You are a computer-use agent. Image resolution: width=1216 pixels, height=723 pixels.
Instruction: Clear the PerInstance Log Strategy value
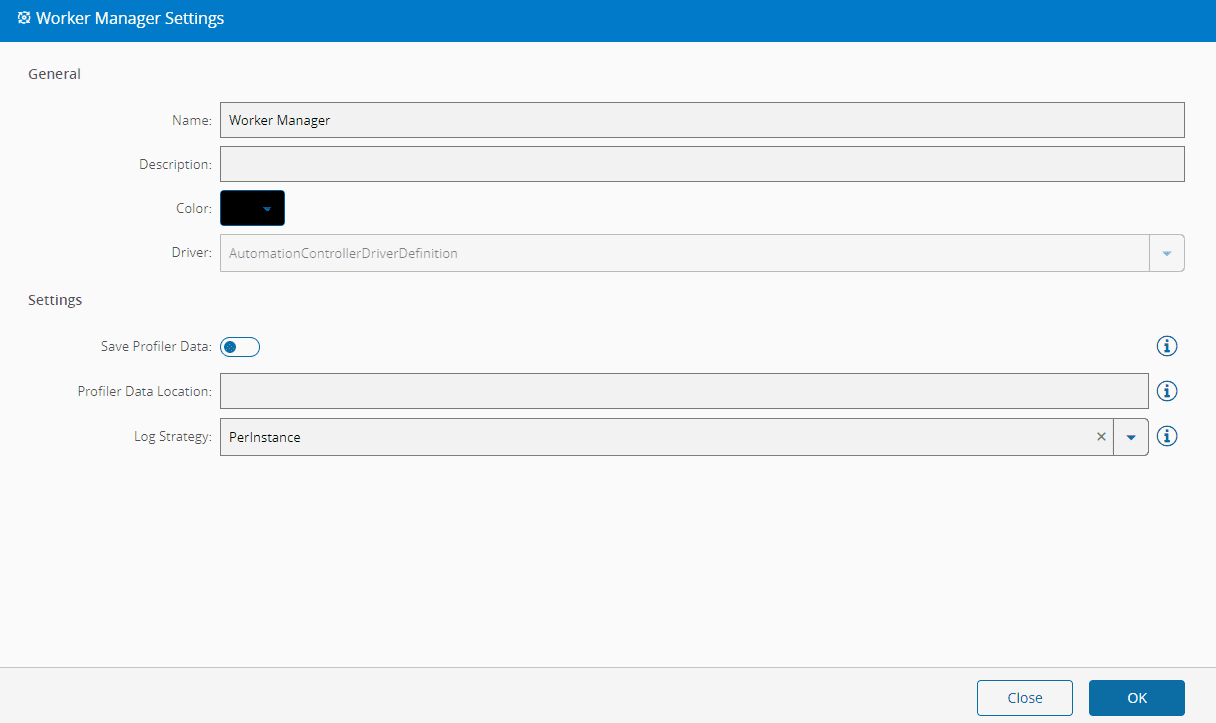coord(1101,437)
